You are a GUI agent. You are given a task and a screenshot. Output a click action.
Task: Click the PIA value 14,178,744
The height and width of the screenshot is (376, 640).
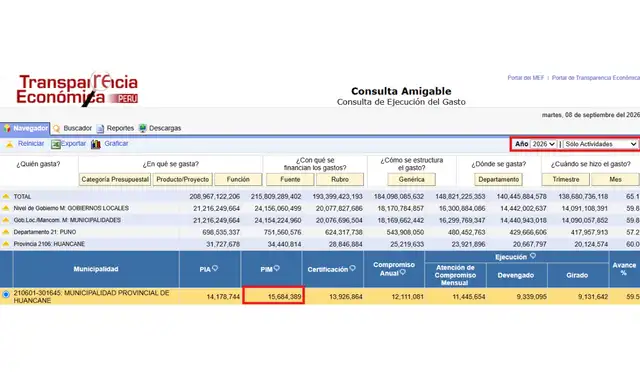pos(223,297)
